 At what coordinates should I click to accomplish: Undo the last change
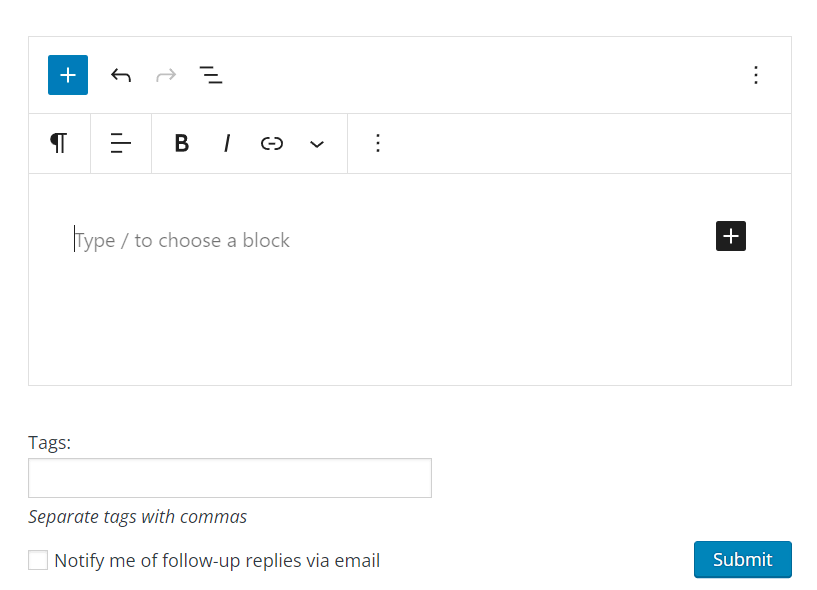point(120,75)
